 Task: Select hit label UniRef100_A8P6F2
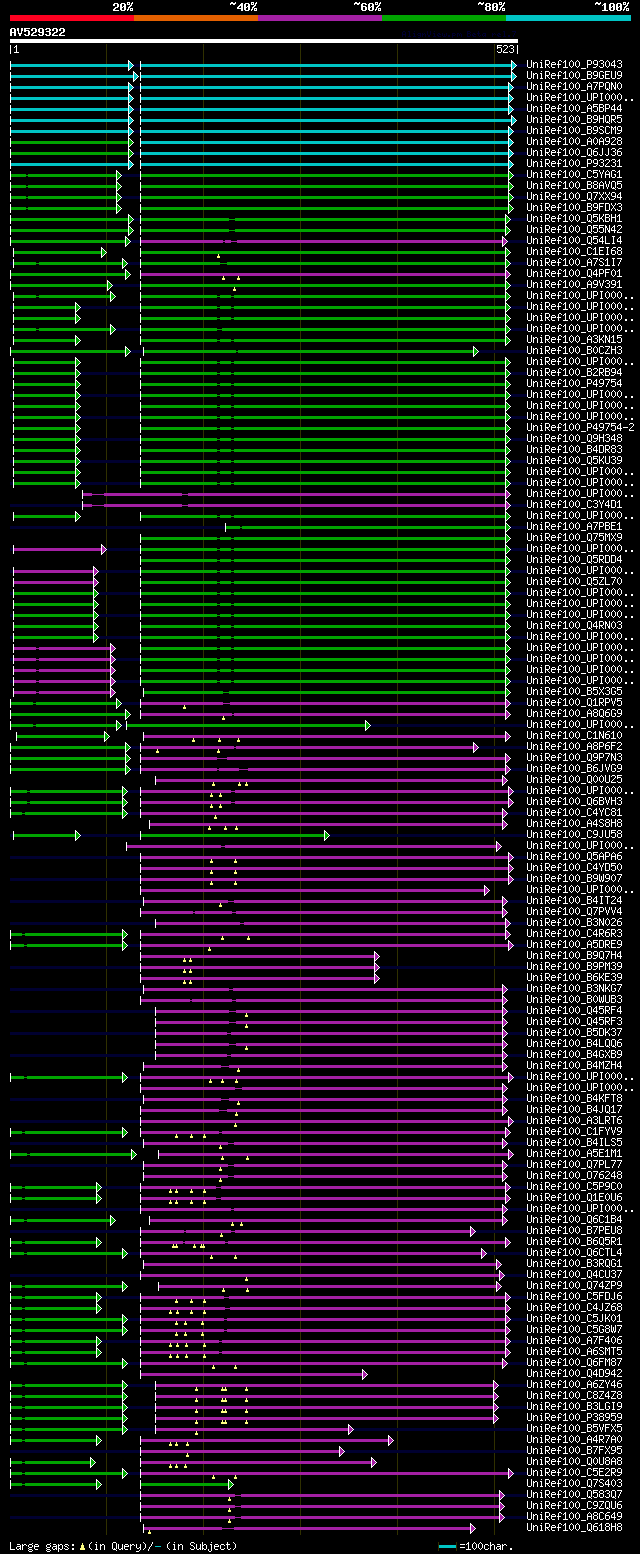[574, 746]
